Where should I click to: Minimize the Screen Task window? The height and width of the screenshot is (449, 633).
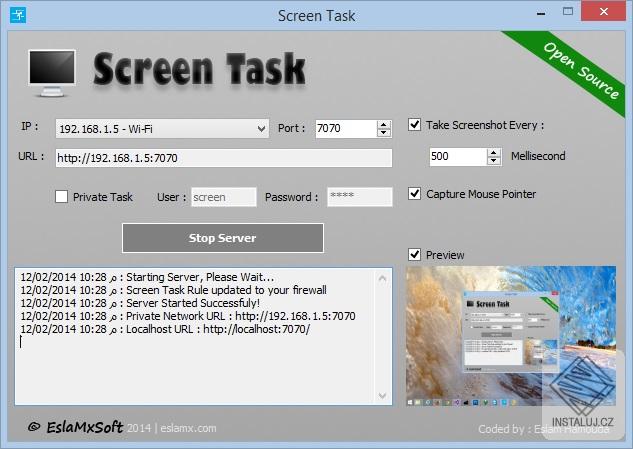click(541, 13)
